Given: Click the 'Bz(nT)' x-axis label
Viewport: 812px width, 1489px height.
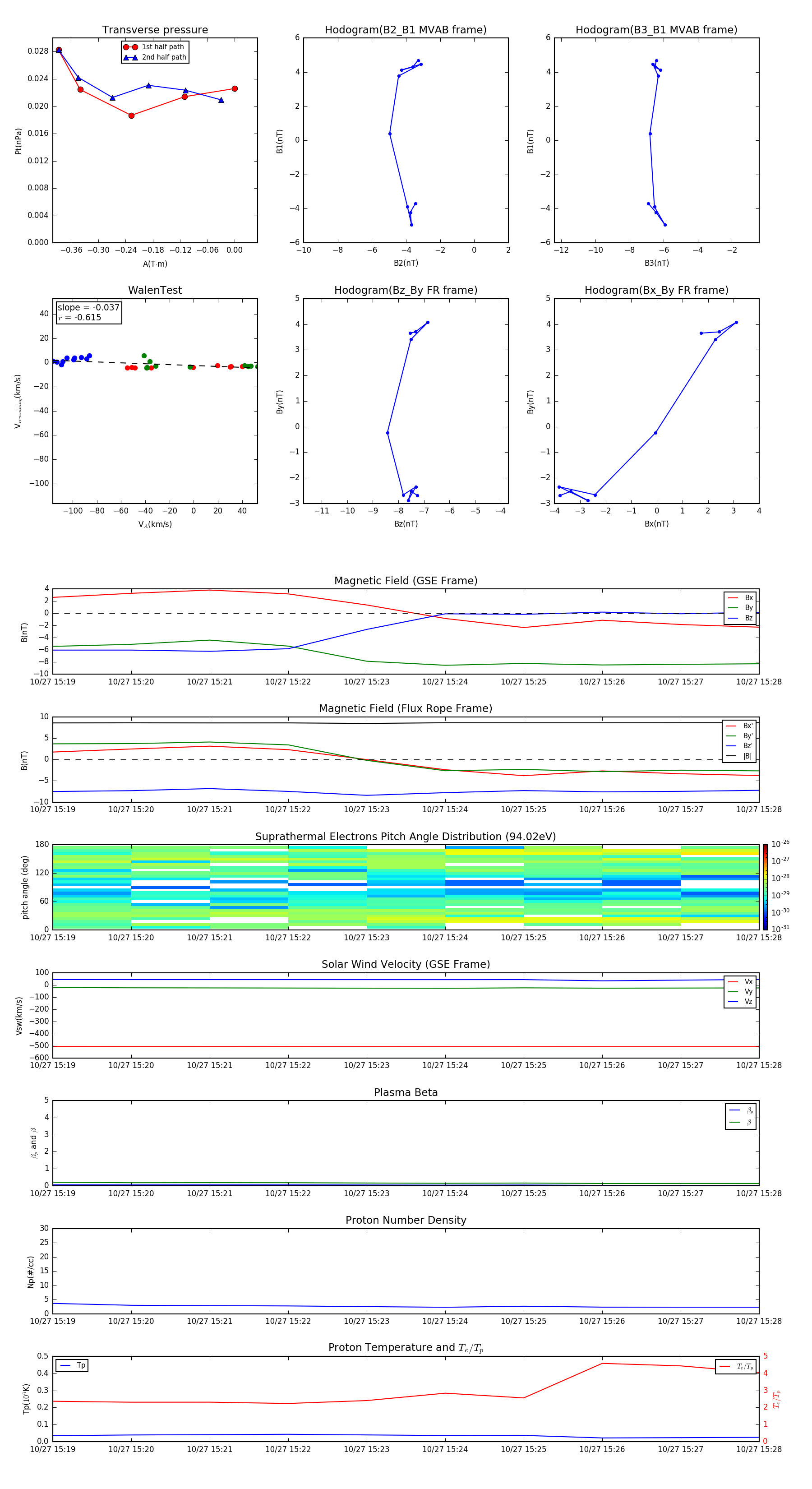Looking at the screenshot, I should 406,524.
